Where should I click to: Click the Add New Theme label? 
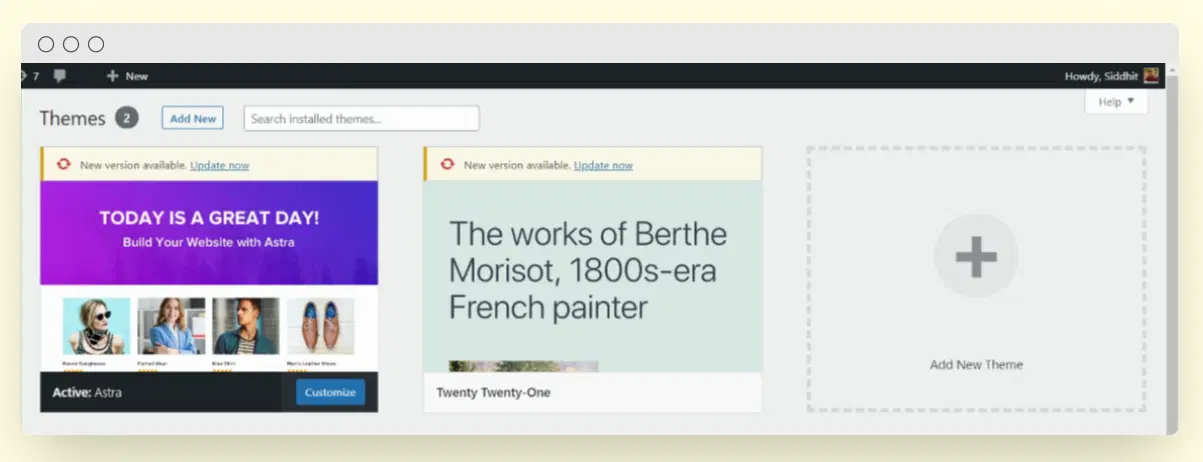click(x=975, y=365)
